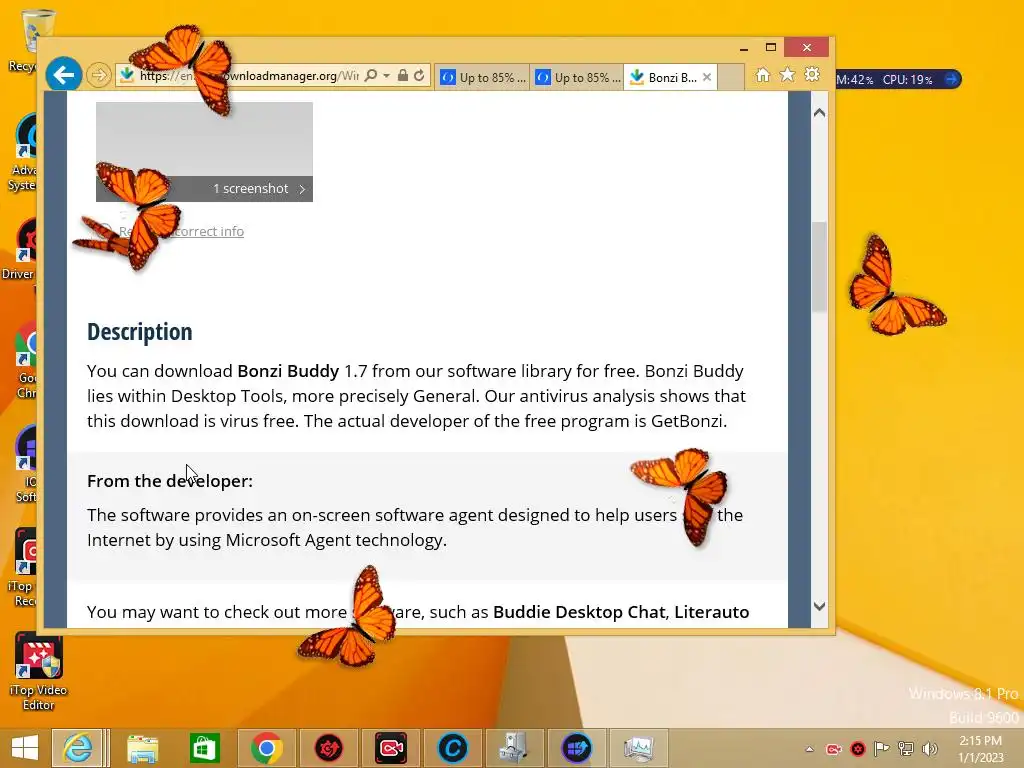Image resolution: width=1024 pixels, height=768 pixels.
Task: Open the IObit Software Updater taskbar icon
Action: 576,748
